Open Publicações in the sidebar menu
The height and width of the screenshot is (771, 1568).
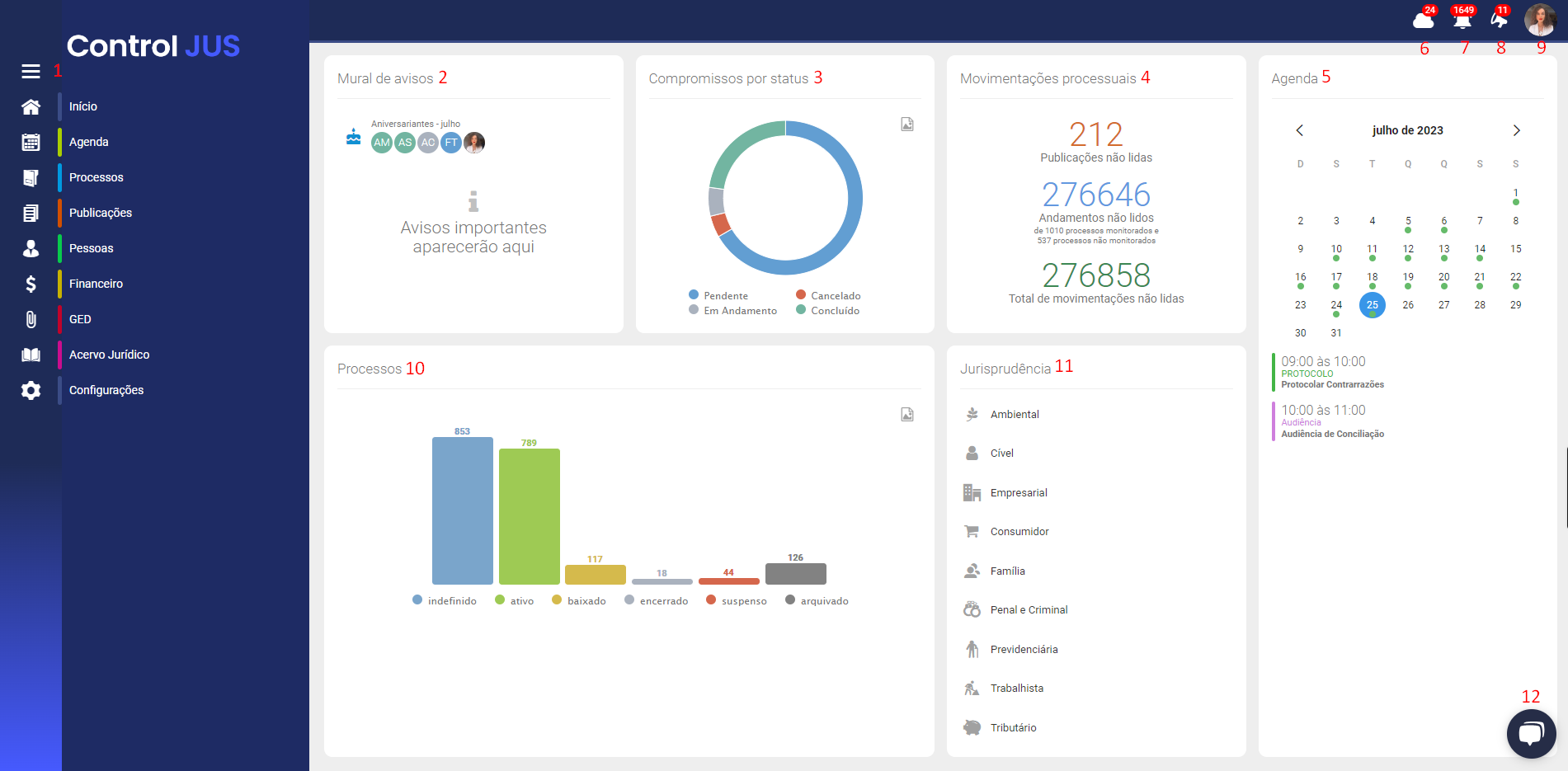pos(101,213)
